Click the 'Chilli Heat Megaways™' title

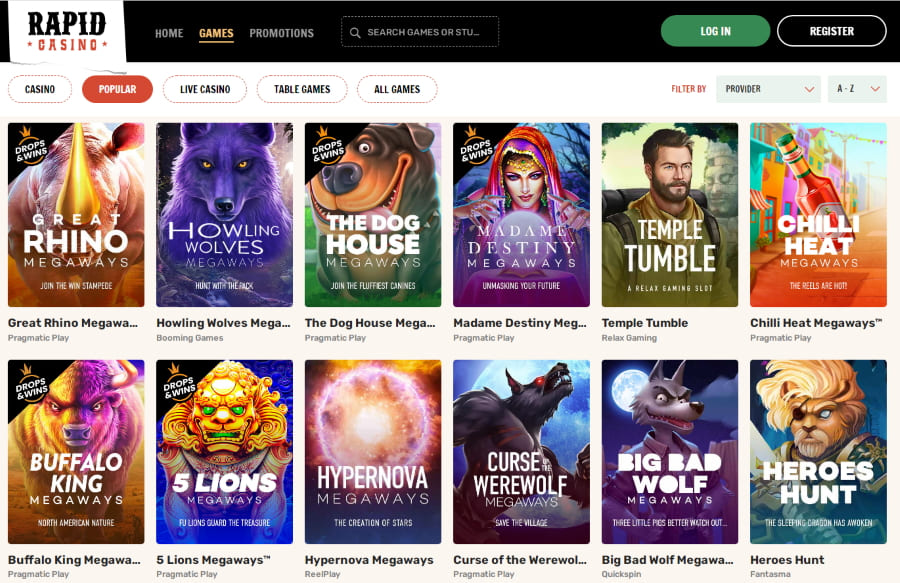point(816,323)
